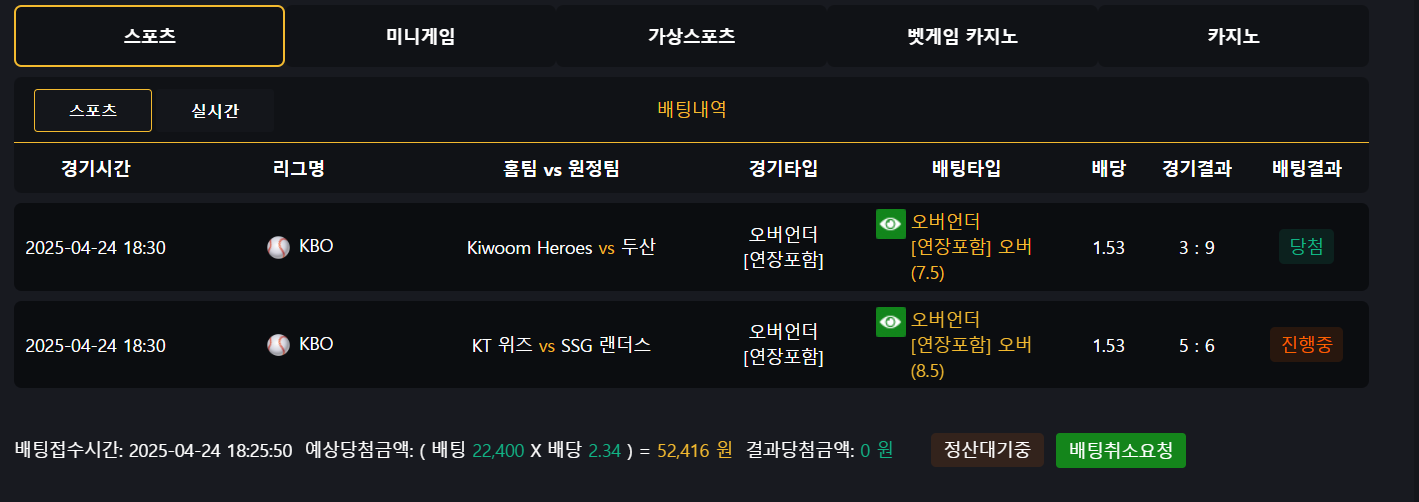Switch to the 실시간 sub-tab
This screenshot has width=1419, height=502.
coord(215,110)
